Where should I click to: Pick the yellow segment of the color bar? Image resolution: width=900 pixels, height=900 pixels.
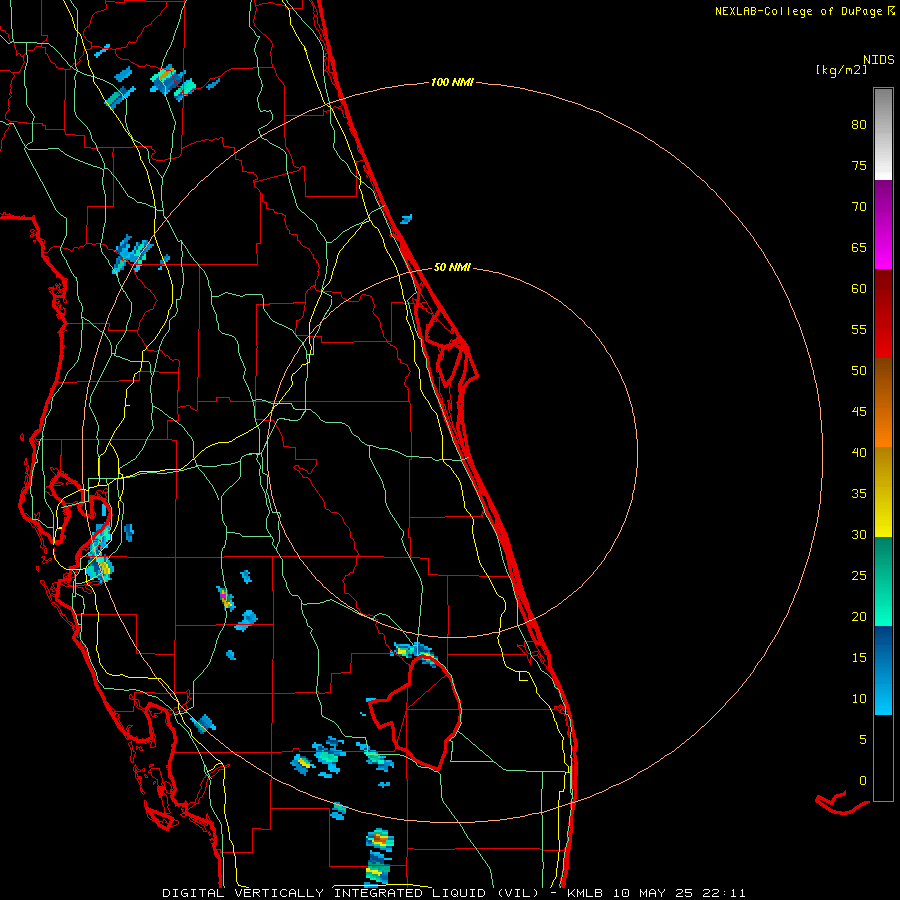pos(883,492)
